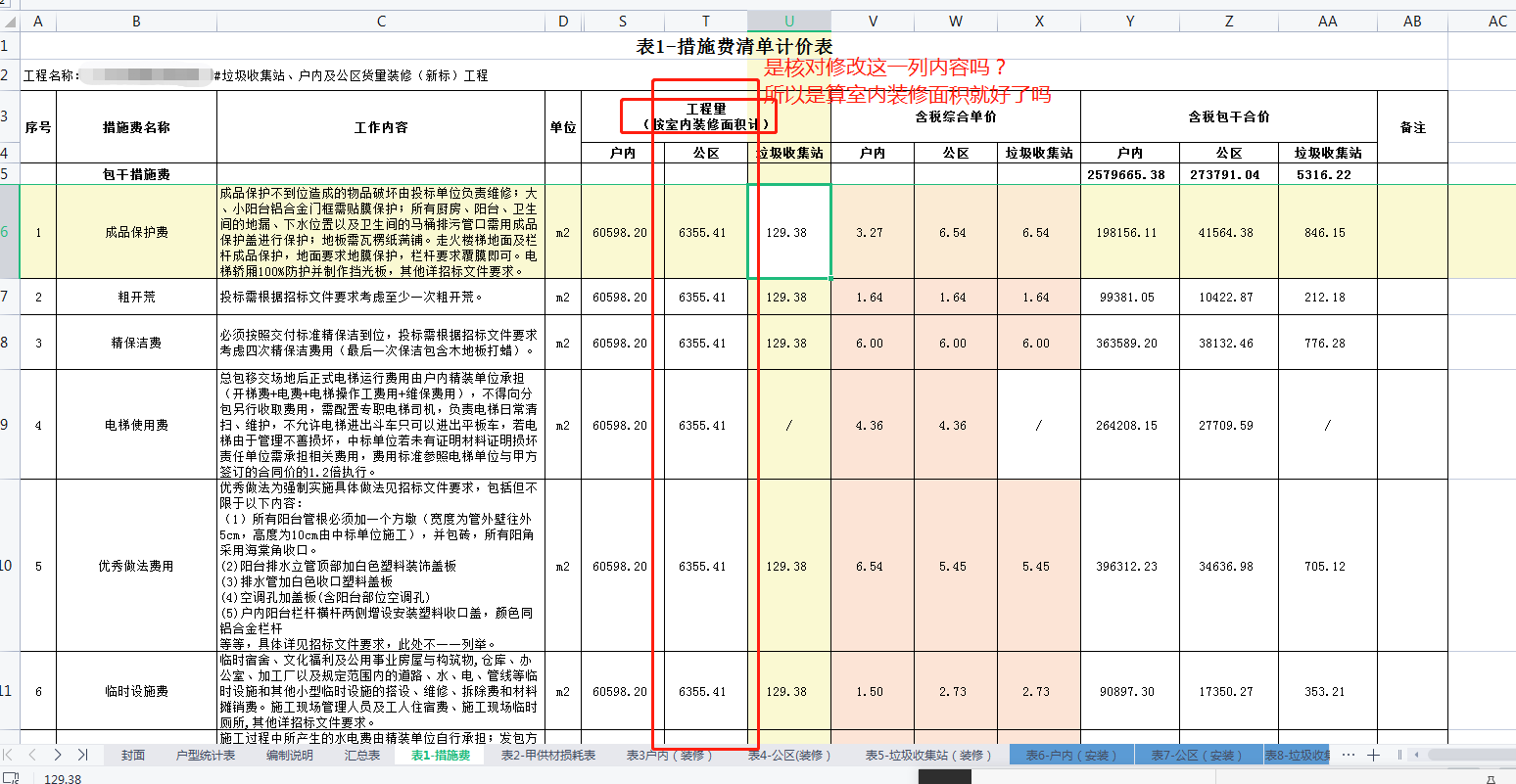Click the 序号 header cell
Image resolution: width=1516 pixels, height=784 pixels.
[x=38, y=127]
